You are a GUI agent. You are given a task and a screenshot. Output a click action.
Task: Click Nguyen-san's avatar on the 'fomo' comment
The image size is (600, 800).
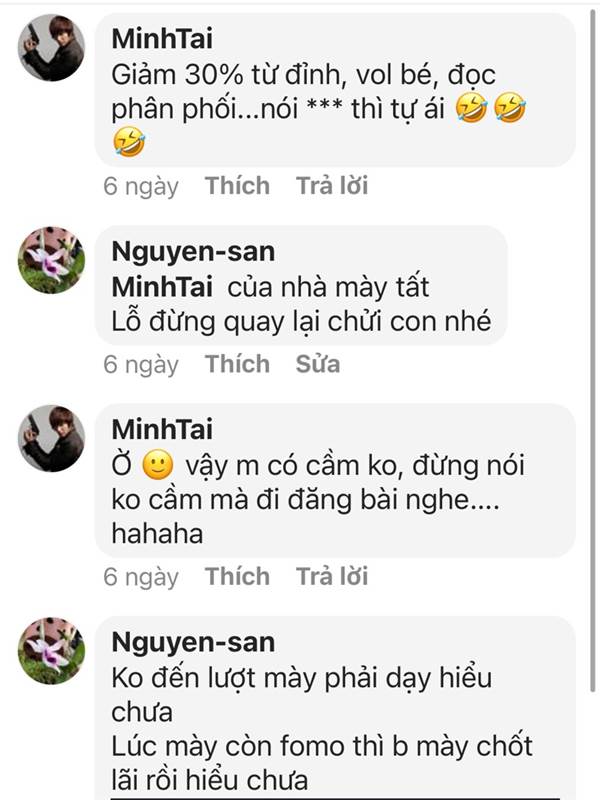pyautogui.click(x=51, y=650)
